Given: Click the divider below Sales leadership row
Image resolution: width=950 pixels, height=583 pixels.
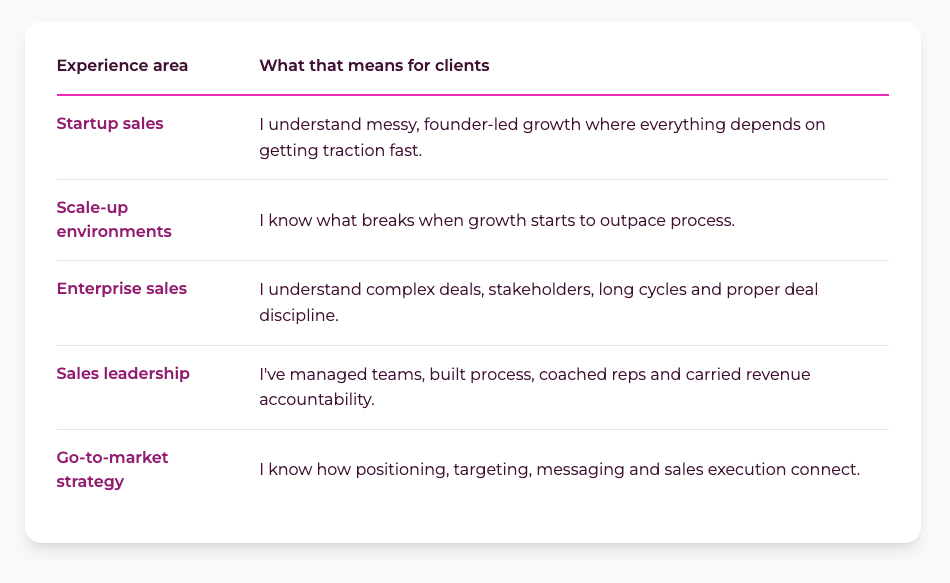Looking at the screenshot, I should click(x=472, y=430).
